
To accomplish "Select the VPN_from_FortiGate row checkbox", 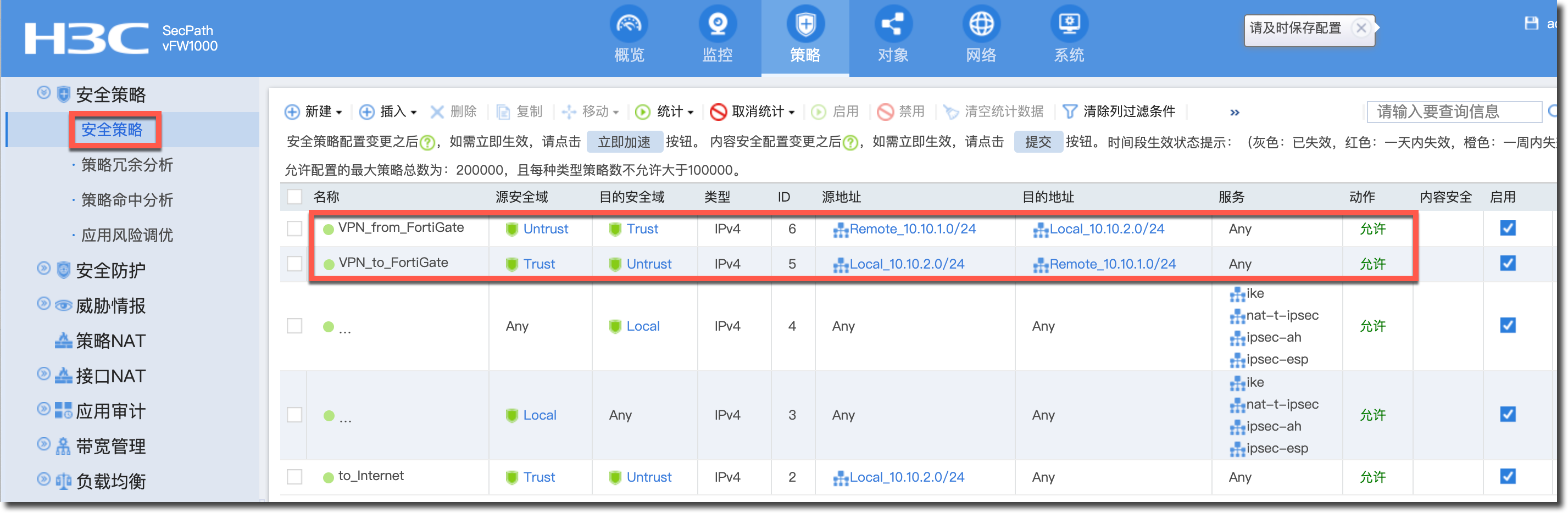I will [294, 229].
